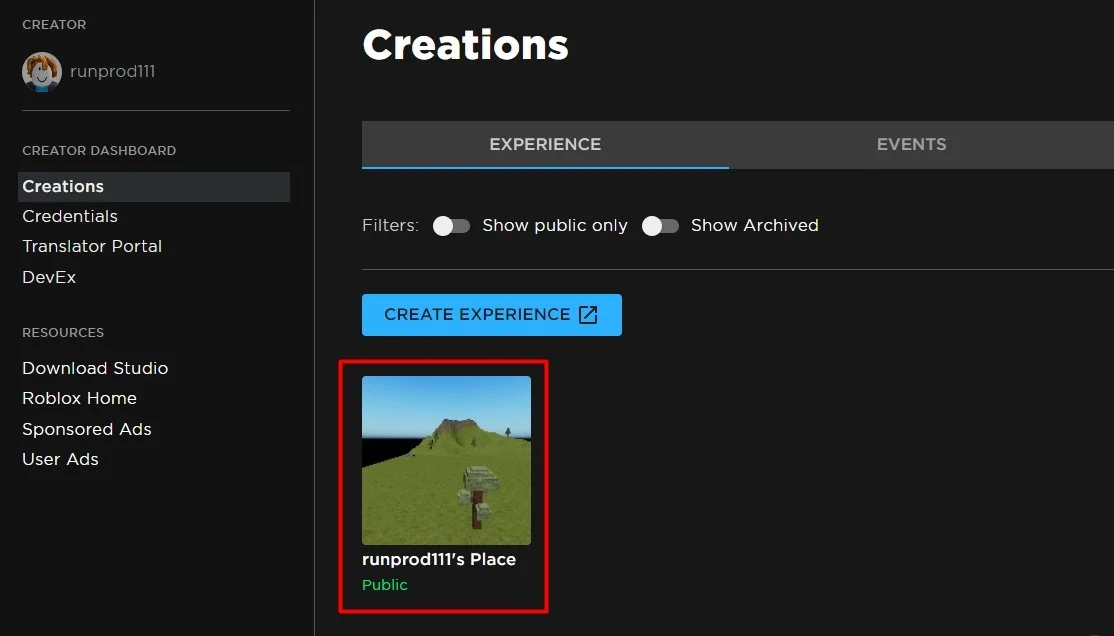Viewport: 1114px width, 636px height.
Task: Open the User Ads link
Action: point(60,459)
